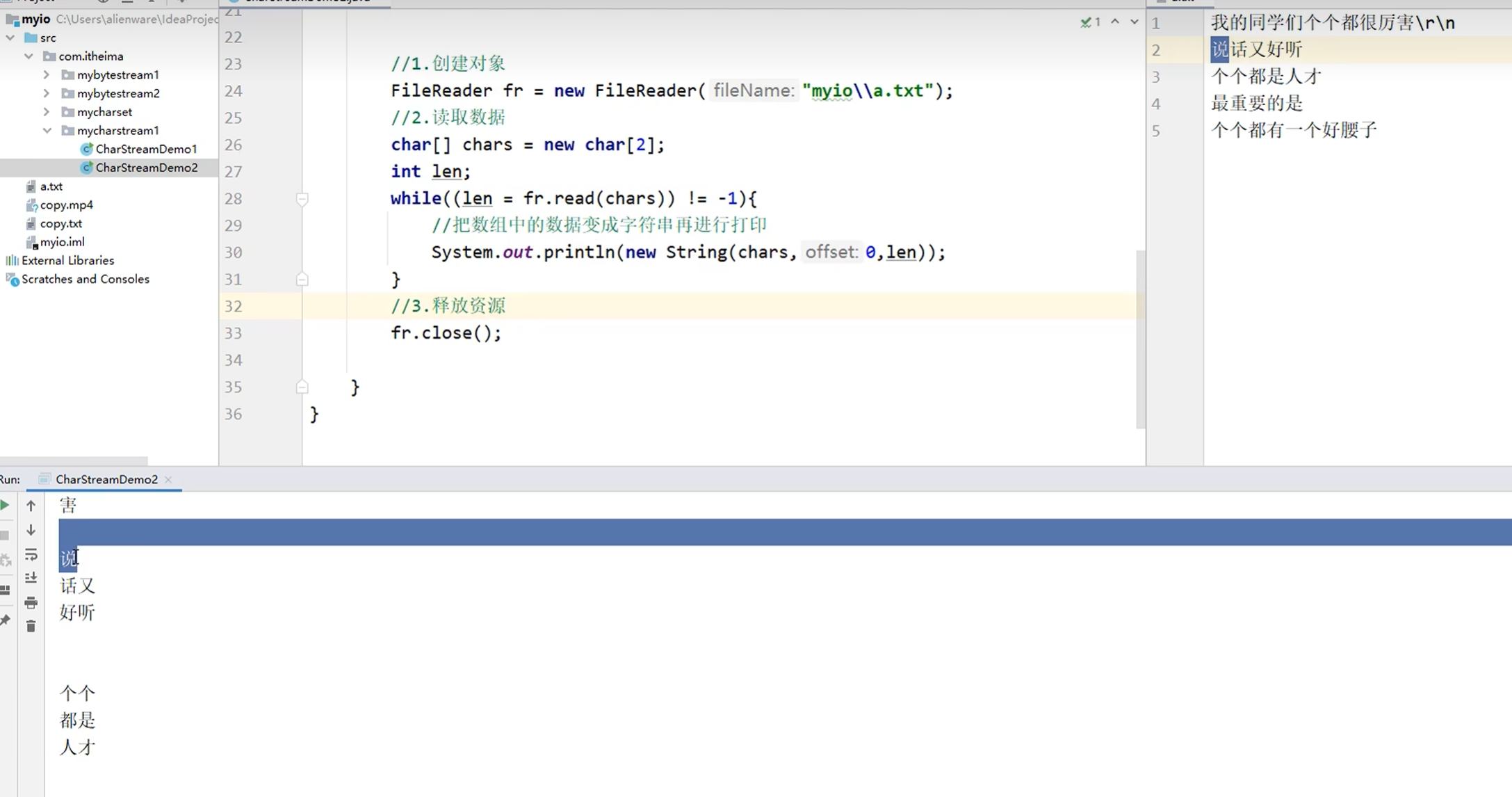1512x797 pixels.
Task: Collapse the while loop fold marker
Action: tap(302, 199)
